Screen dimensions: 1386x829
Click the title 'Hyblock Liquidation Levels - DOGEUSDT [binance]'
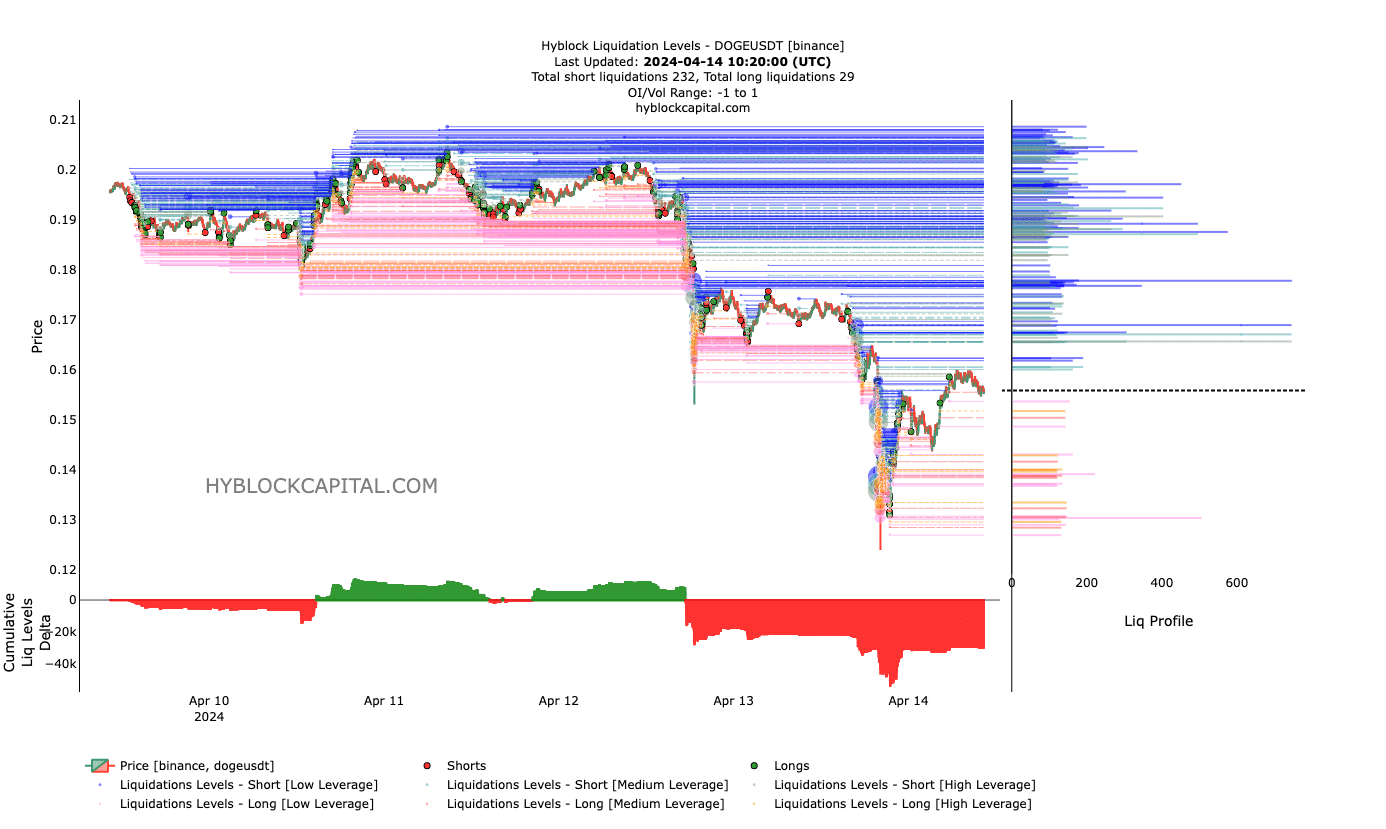pyautogui.click(x=692, y=45)
